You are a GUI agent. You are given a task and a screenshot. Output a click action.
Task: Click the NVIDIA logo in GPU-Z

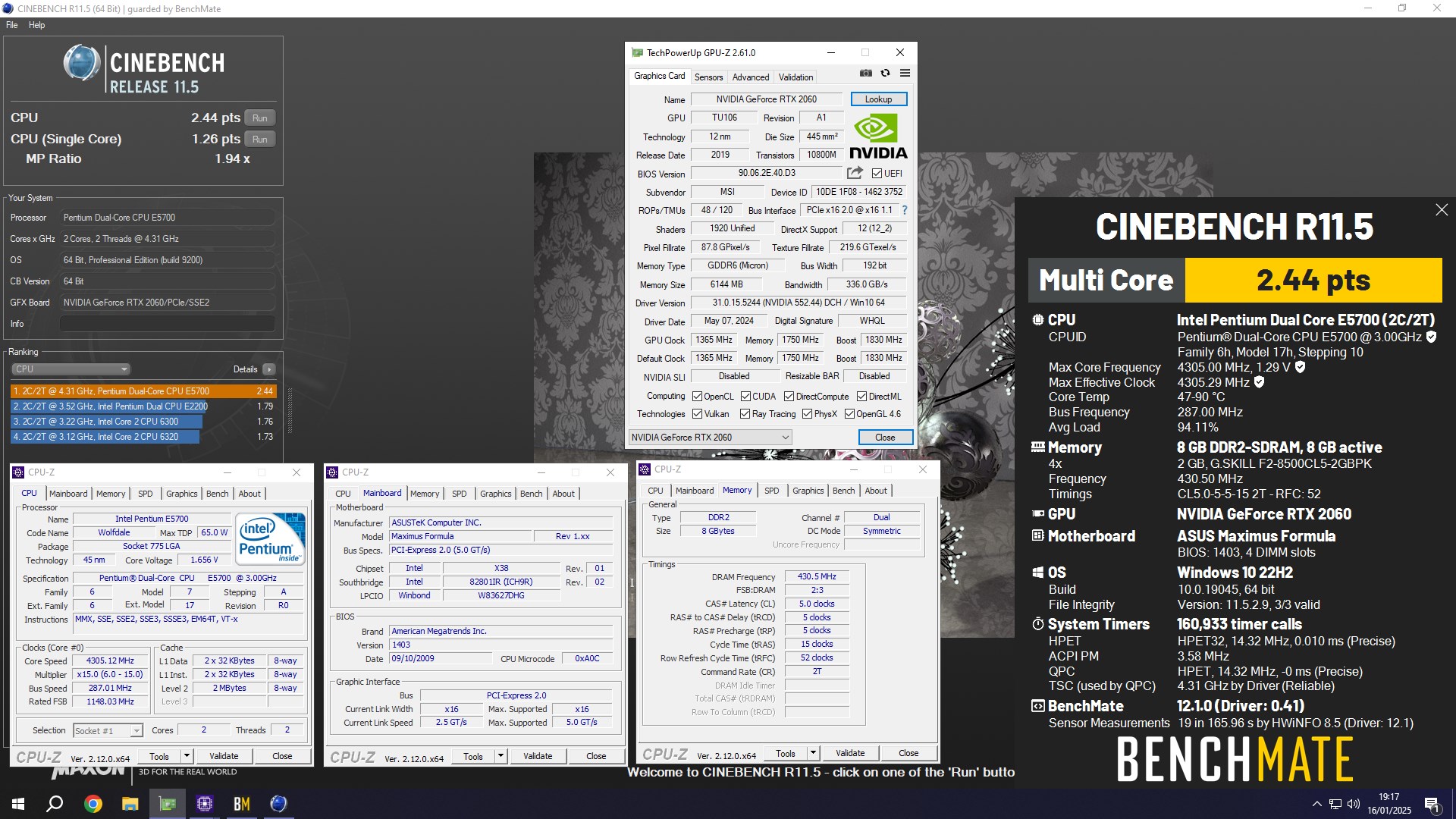878,136
